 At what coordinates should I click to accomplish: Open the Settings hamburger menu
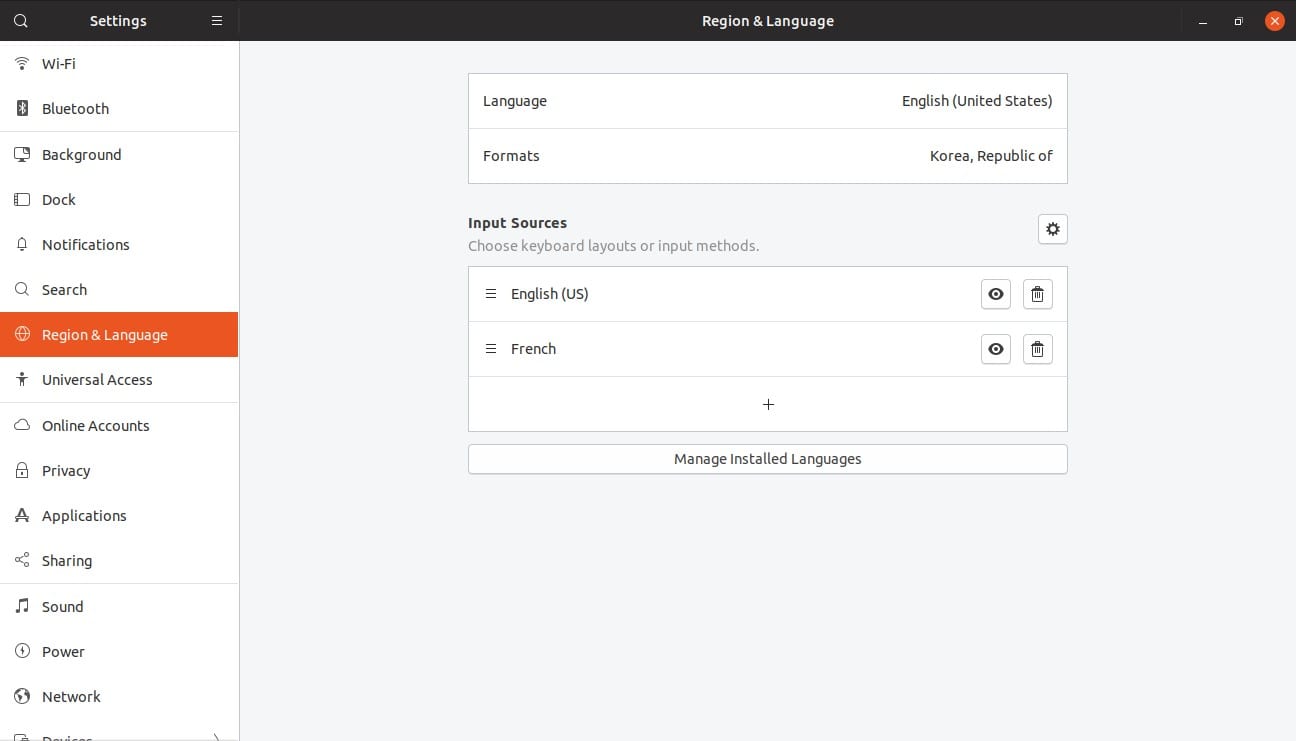(217, 20)
